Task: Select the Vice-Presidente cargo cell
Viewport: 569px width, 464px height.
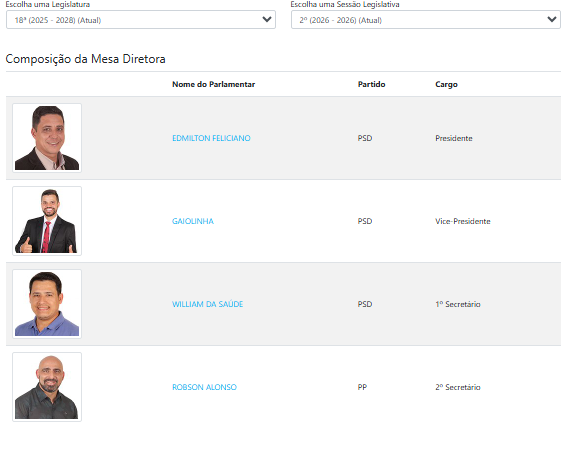Action: [463, 221]
